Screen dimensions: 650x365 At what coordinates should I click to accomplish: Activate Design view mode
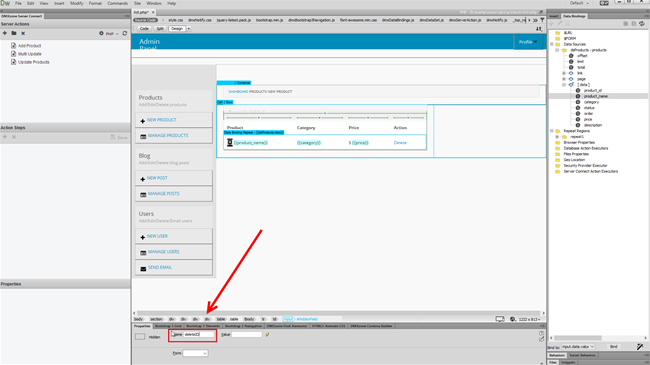[177, 29]
